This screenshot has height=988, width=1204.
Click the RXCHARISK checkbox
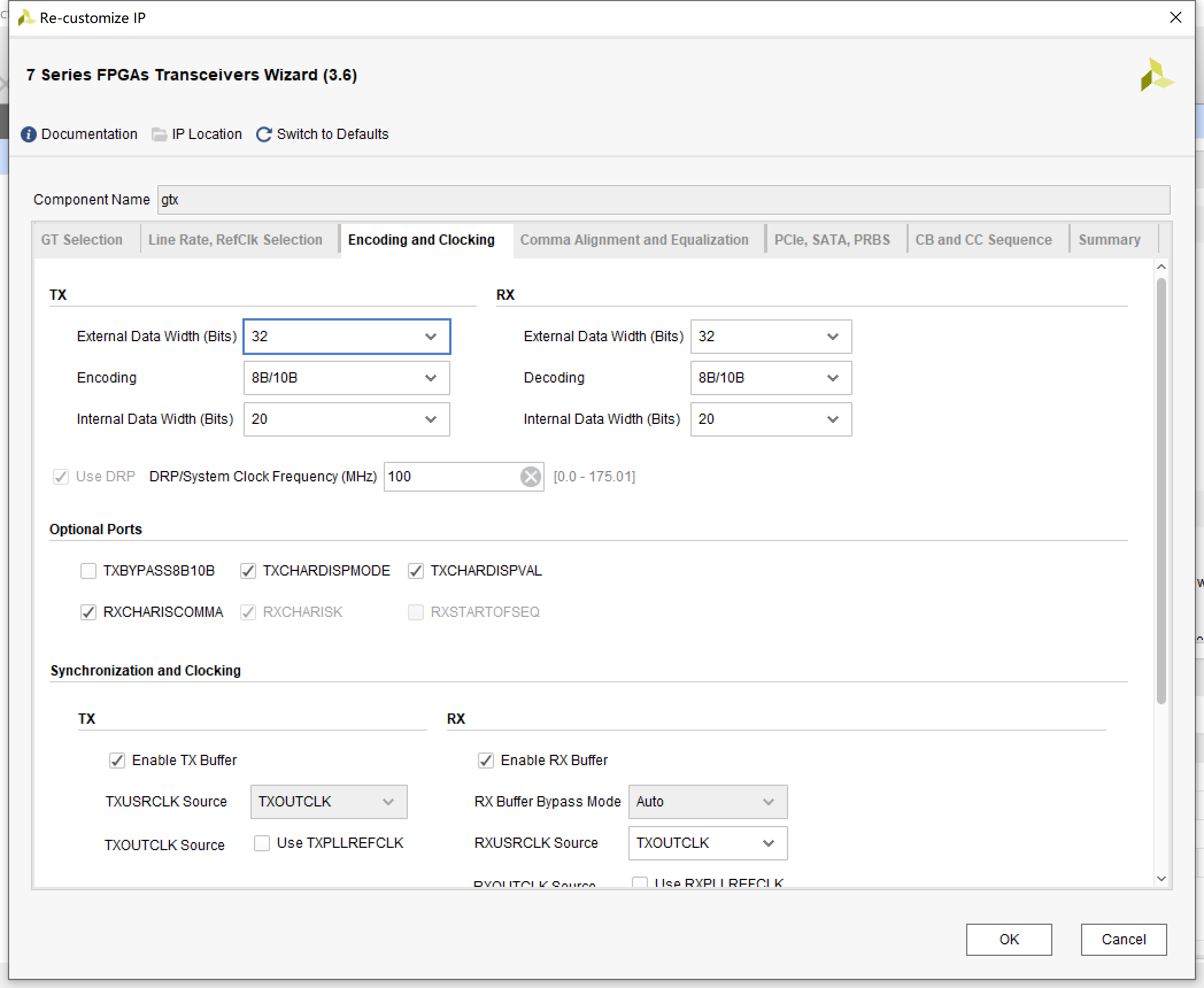click(248, 612)
